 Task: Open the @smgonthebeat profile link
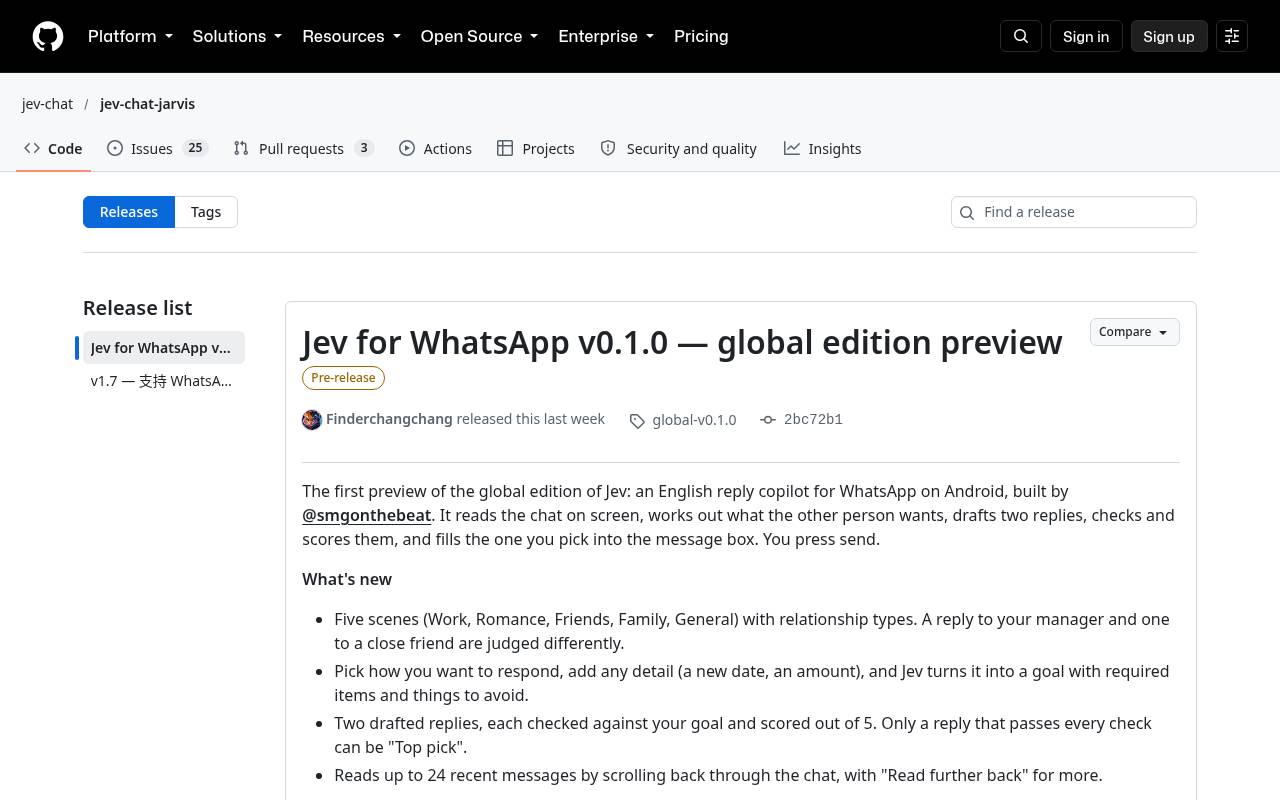coord(367,515)
